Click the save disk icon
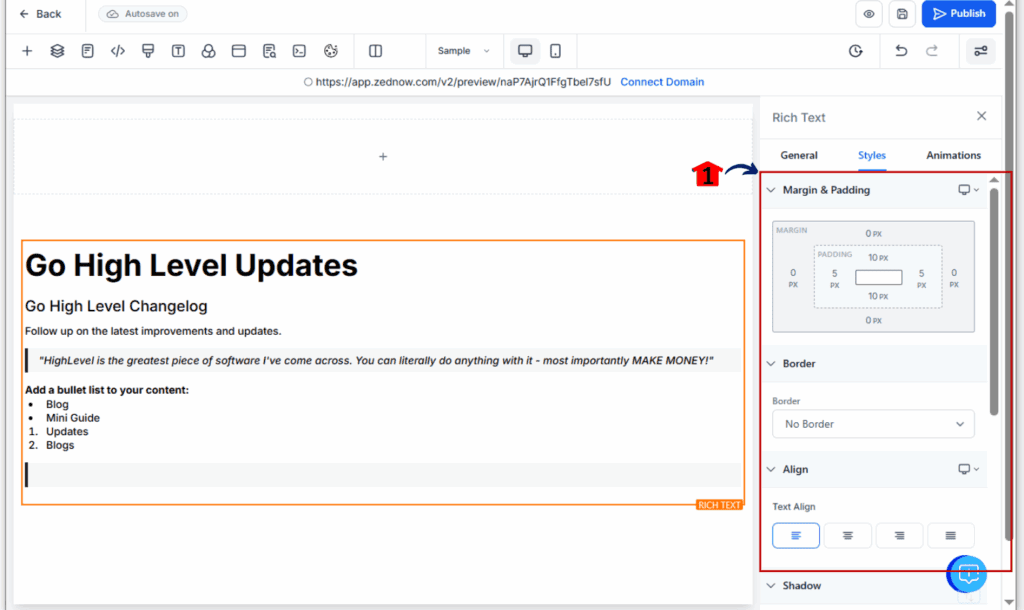Image resolution: width=1024 pixels, height=610 pixels. tap(902, 14)
